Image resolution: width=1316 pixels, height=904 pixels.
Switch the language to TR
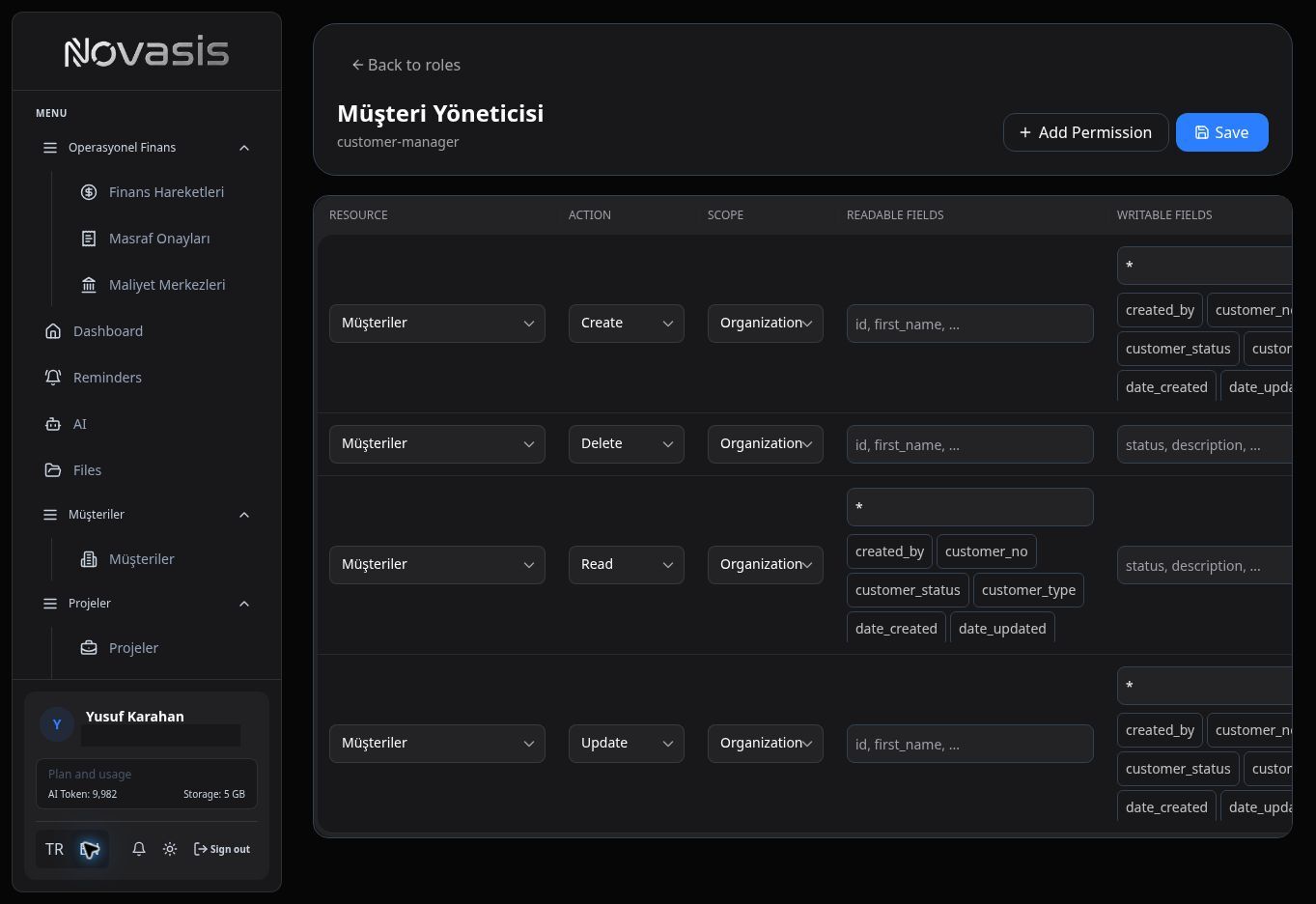point(54,849)
